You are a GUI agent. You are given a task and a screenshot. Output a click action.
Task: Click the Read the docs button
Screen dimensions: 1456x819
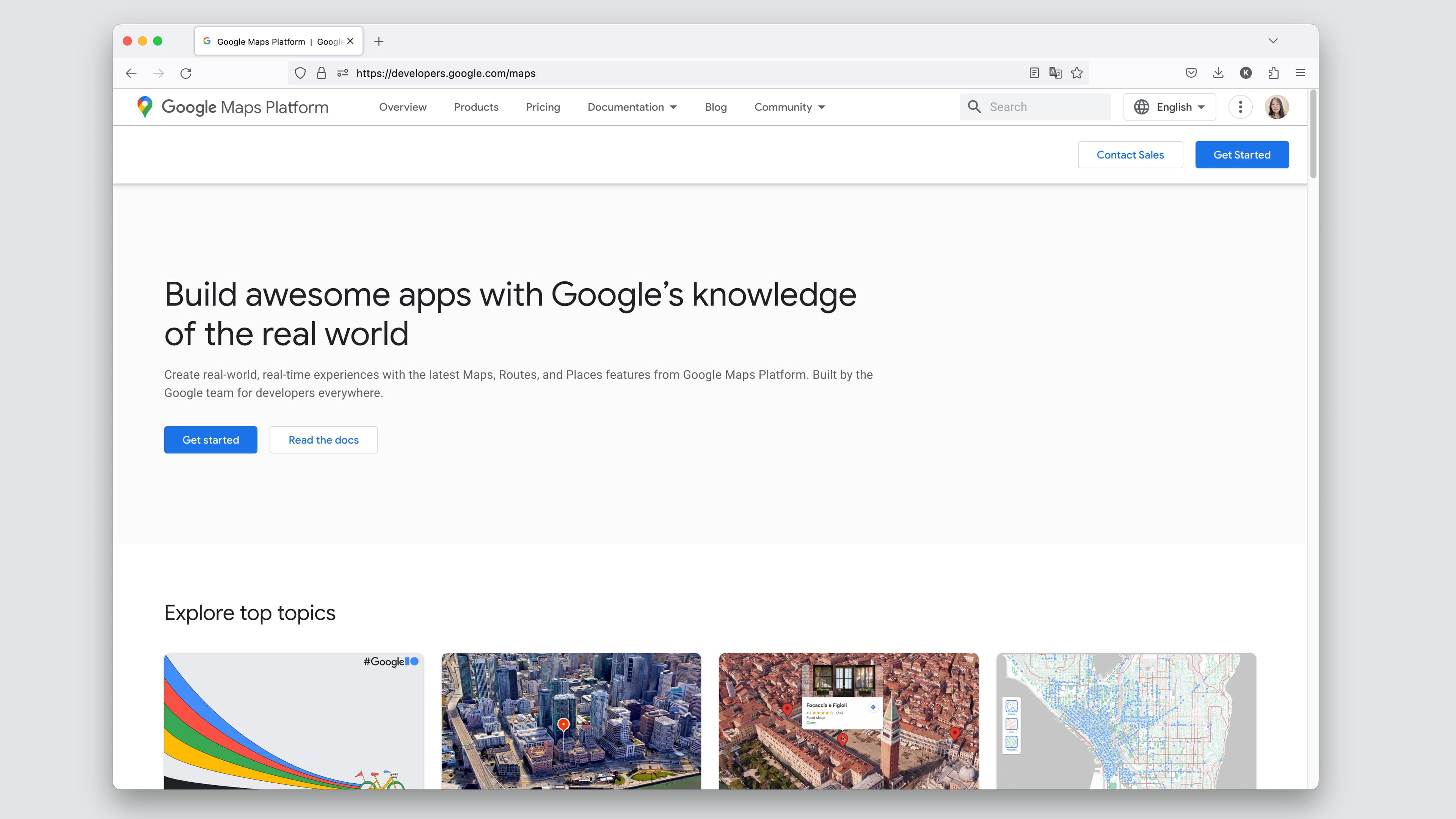323,440
